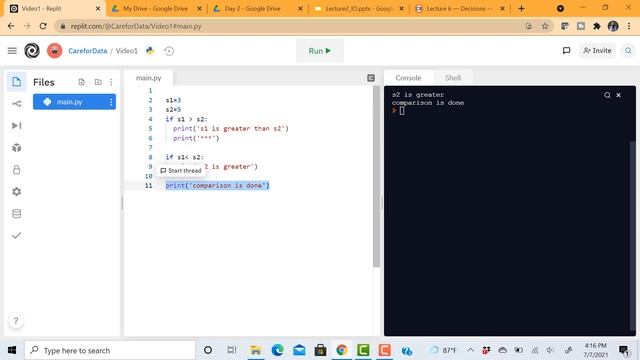This screenshot has width=640, height=360.
Task: Click the Replit logo icon
Action: tap(32, 51)
